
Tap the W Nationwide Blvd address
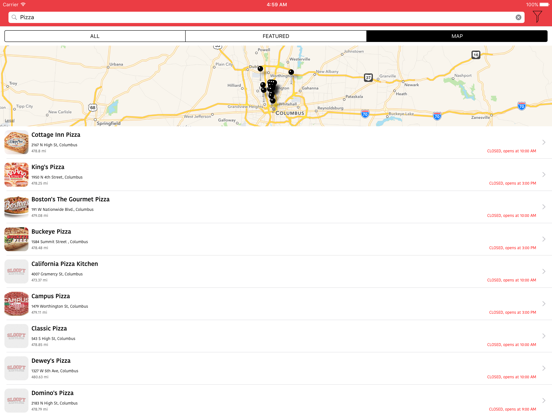tap(62, 209)
